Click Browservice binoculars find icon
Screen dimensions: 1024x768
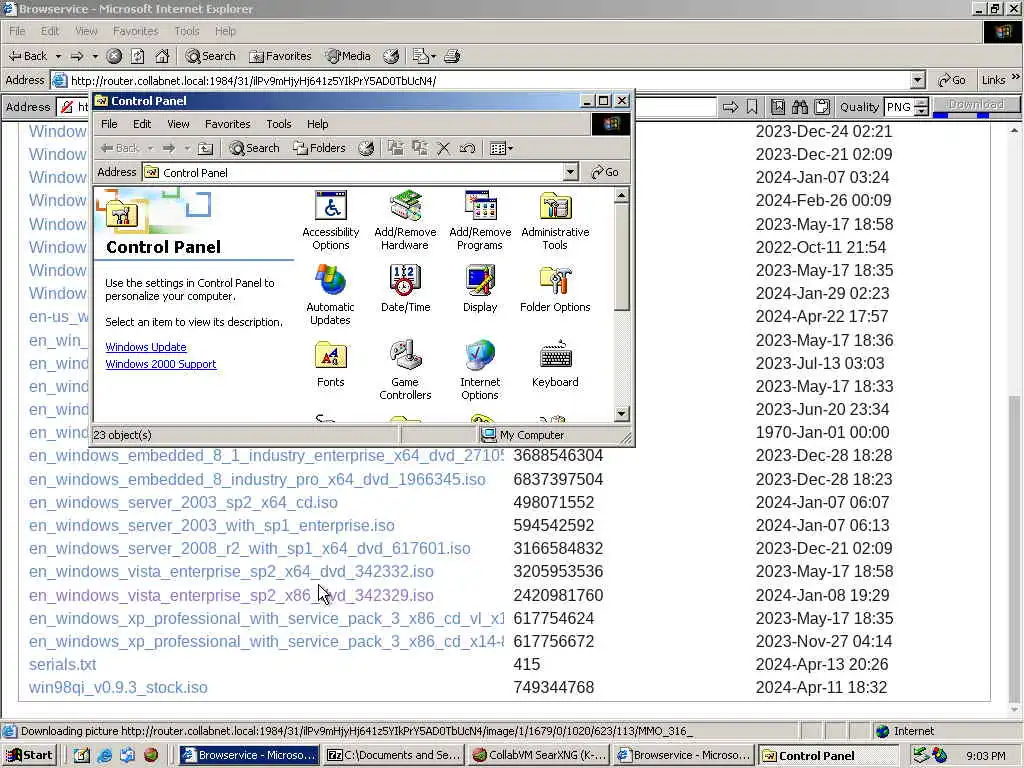tap(800, 106)
